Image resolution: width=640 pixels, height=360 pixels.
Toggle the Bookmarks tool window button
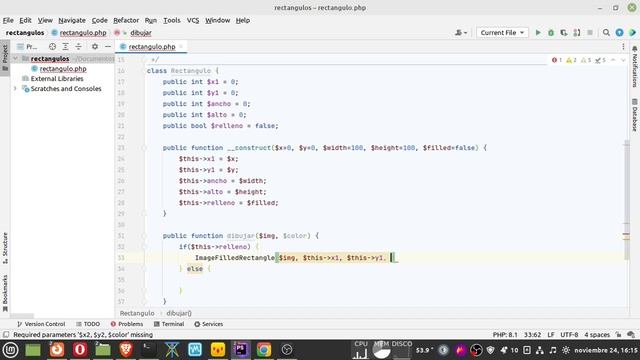click(x=5, y=293)
